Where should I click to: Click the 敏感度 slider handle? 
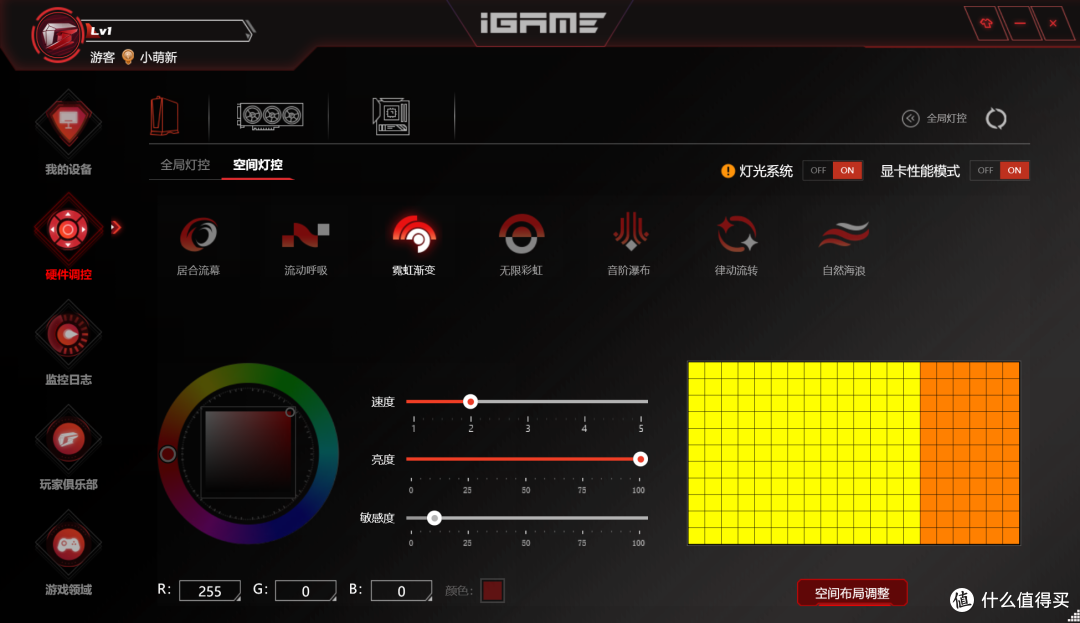[x=434, y=518]
